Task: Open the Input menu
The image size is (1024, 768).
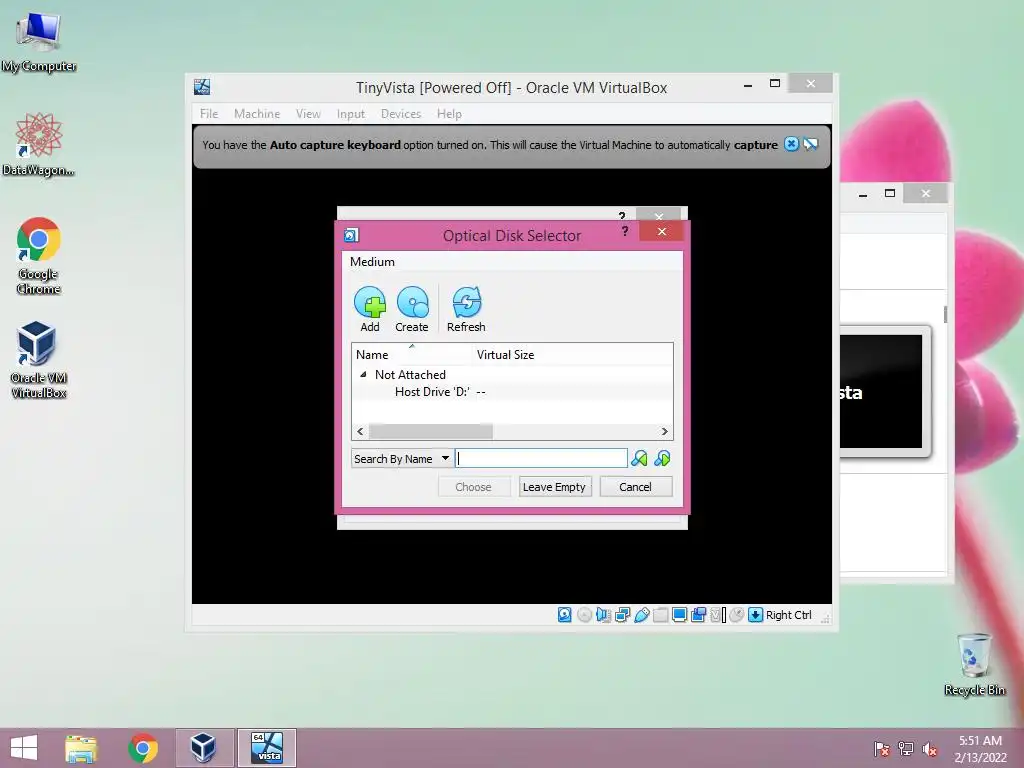Action: point(351,114)
